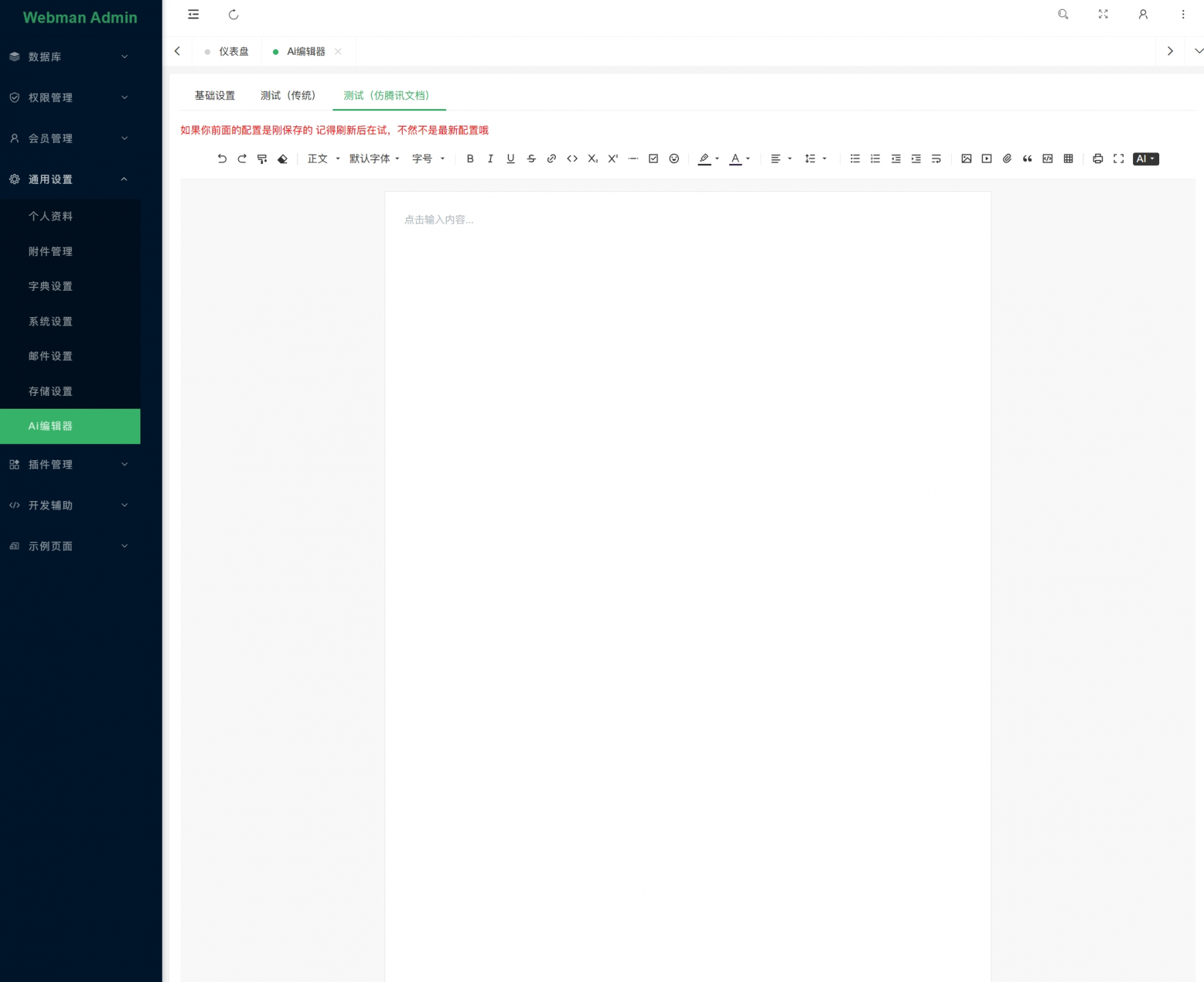Expand the 示例页面 sidebar menu

pos(70,546)
